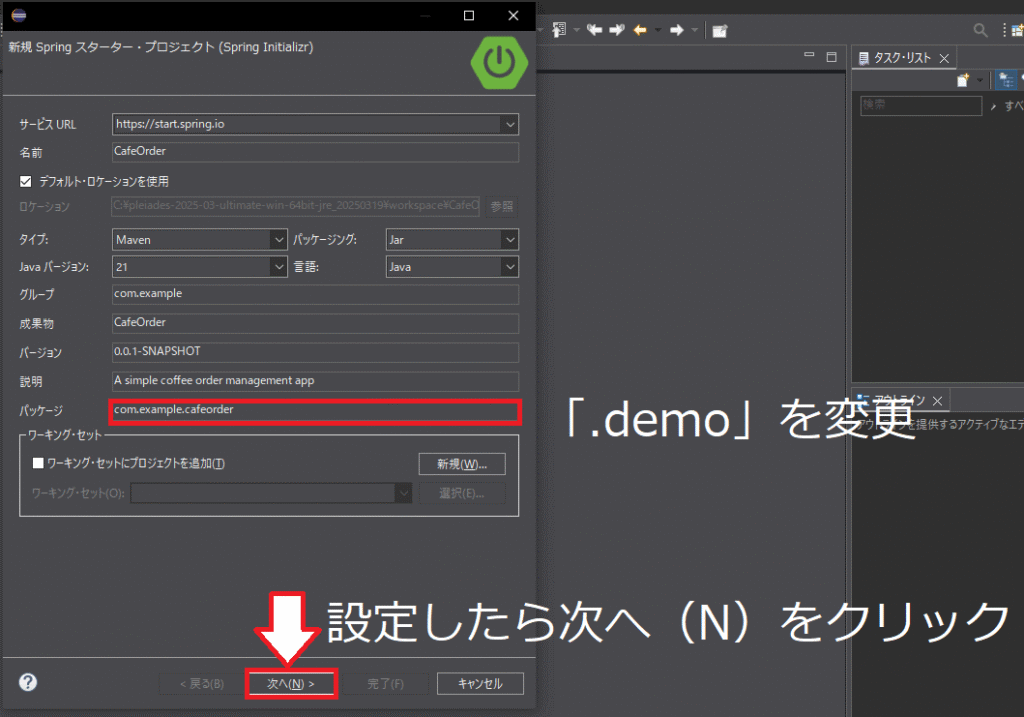Click the バージョン field with 0.0.1-SNAPSHOT

(315, 351)
